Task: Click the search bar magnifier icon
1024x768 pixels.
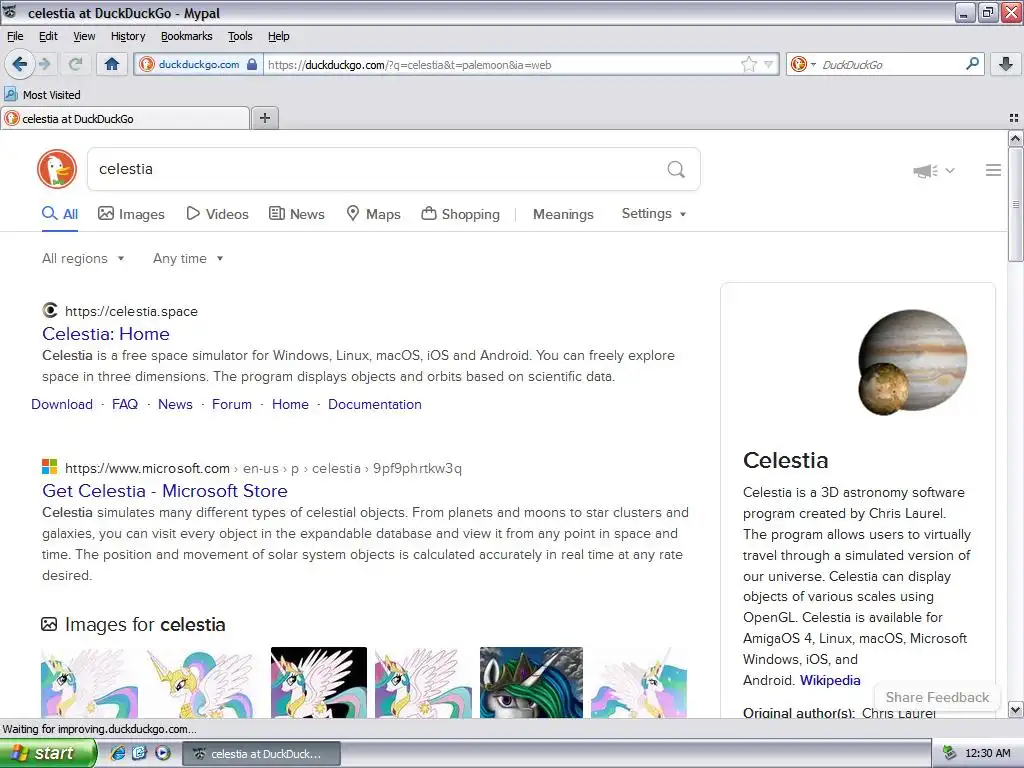Action: tap(972, 64)
